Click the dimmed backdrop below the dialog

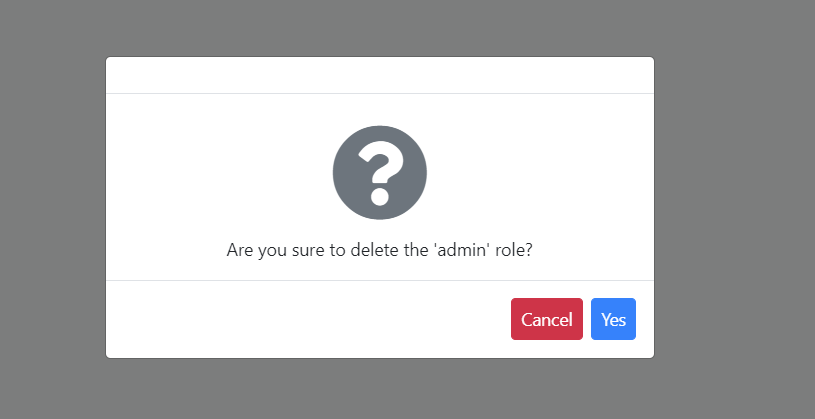tap(380, 389)
